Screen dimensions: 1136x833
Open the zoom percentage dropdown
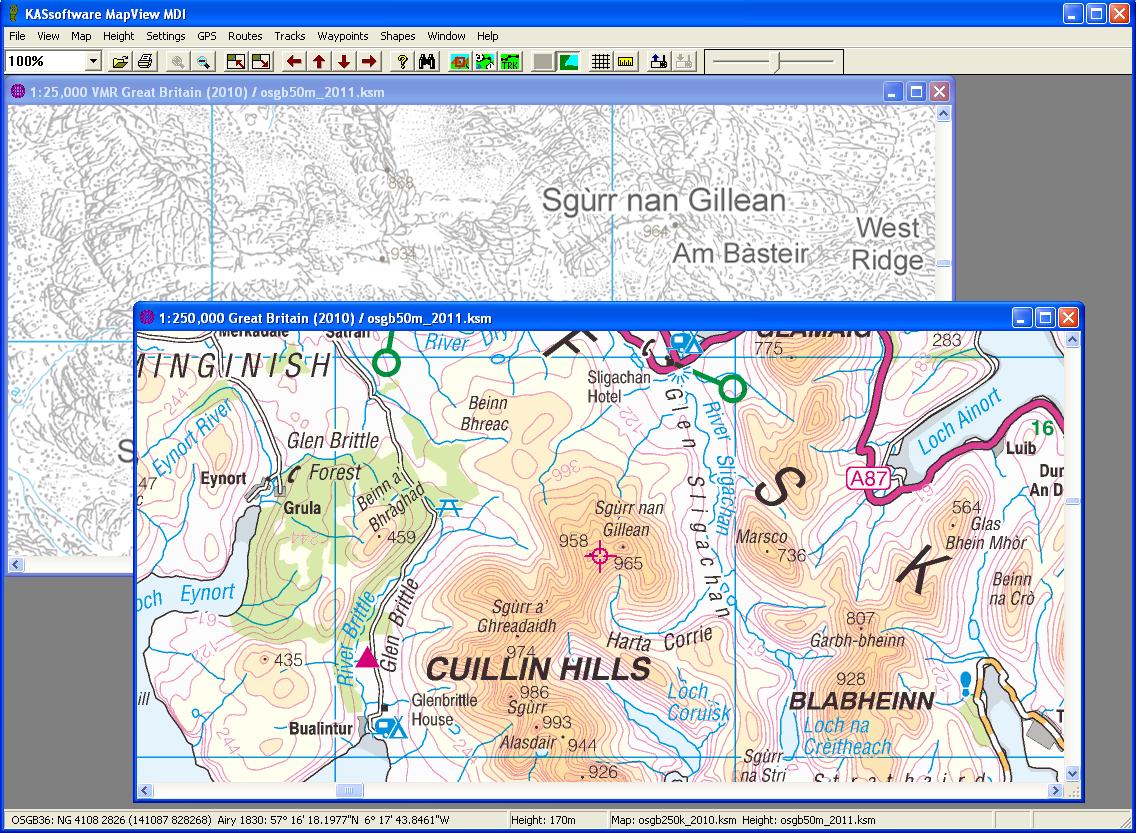pos(93,62)
